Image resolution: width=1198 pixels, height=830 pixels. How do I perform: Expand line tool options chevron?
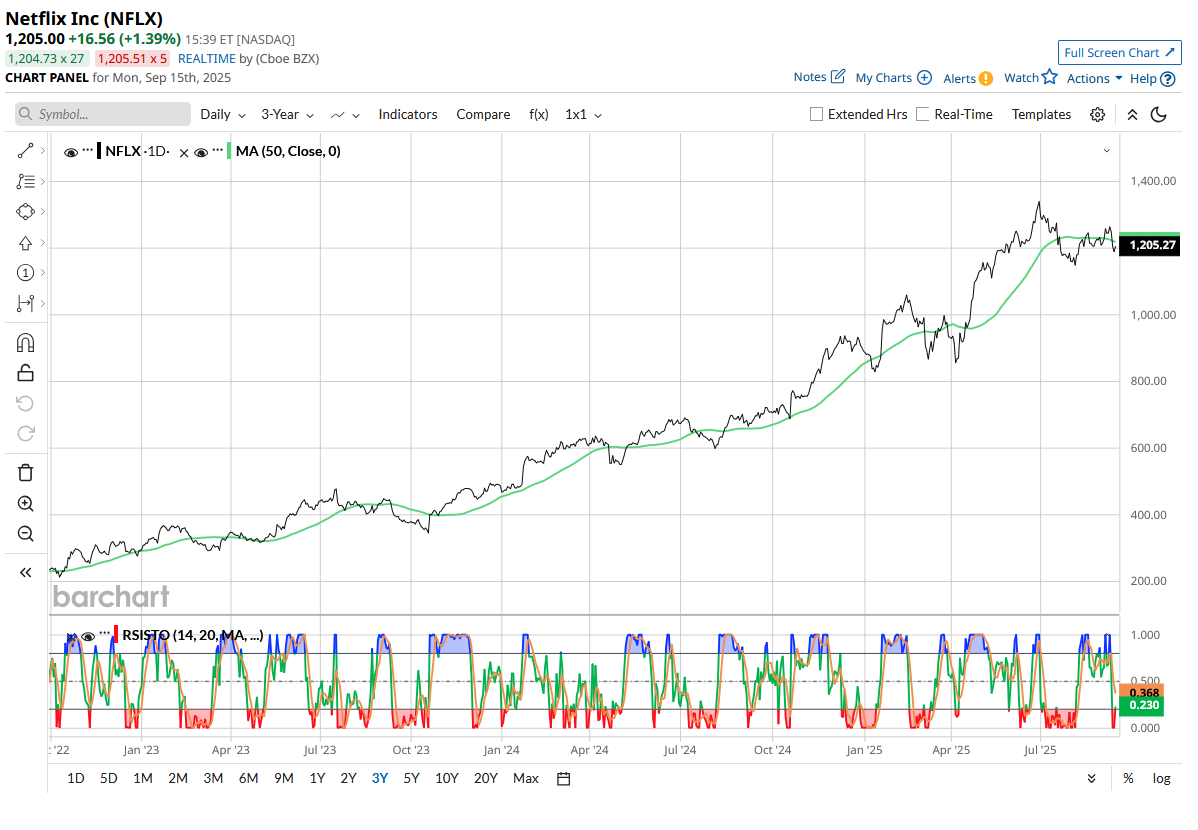(x=43, y=151)
